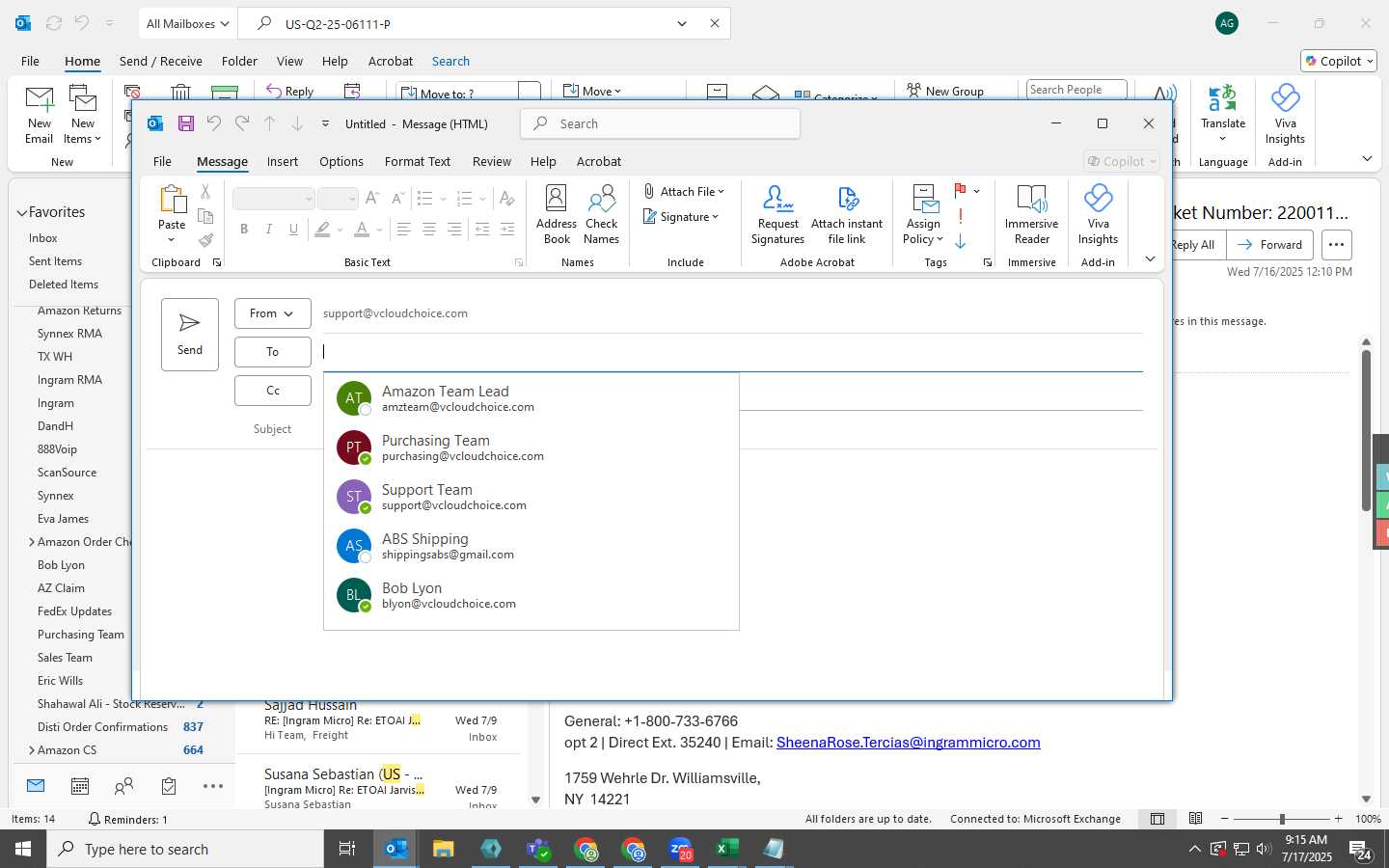This screenshot has width=1389, height=868.
Task: Decrease indent icon
Action: pos(482,230)
